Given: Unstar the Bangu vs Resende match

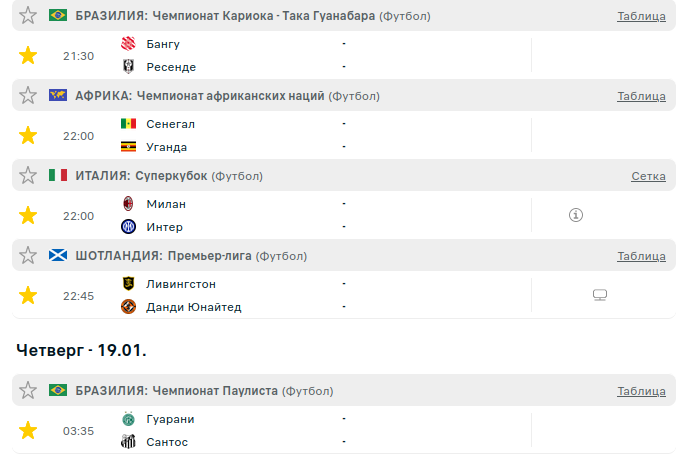Looking at the screenshot, I should click(28, 56).
